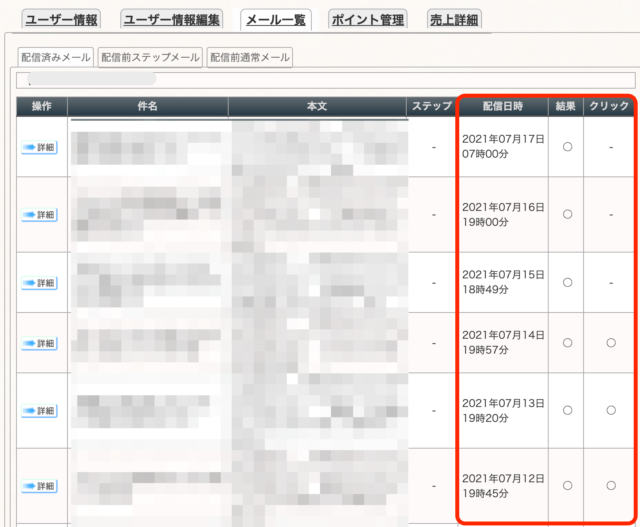Image resolution: width=640 pixels, height=527 pixels.
Task: Click the 配信日時 column header
Action: pyautogui.click(x=503, y=107)
